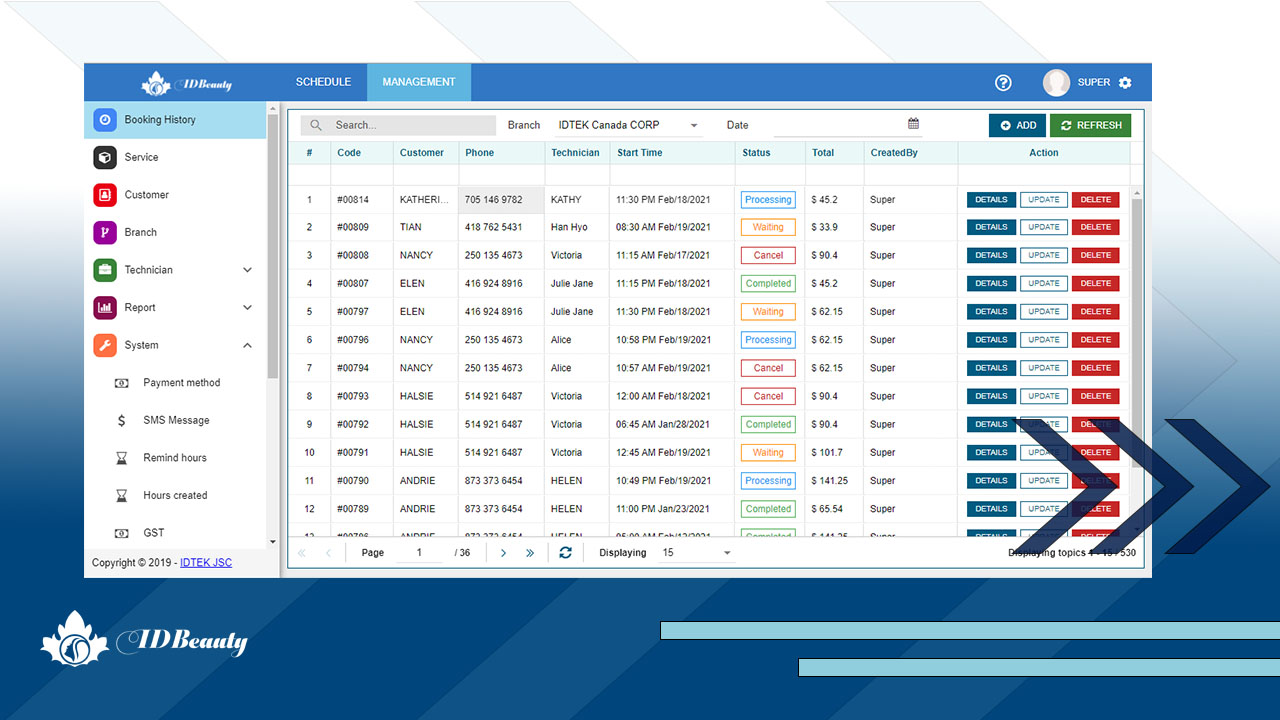This screenshot has width=1280, height=720.
Task: Go to the last page with double arrow
Action: pyautogui.click(x=530, y=553)
